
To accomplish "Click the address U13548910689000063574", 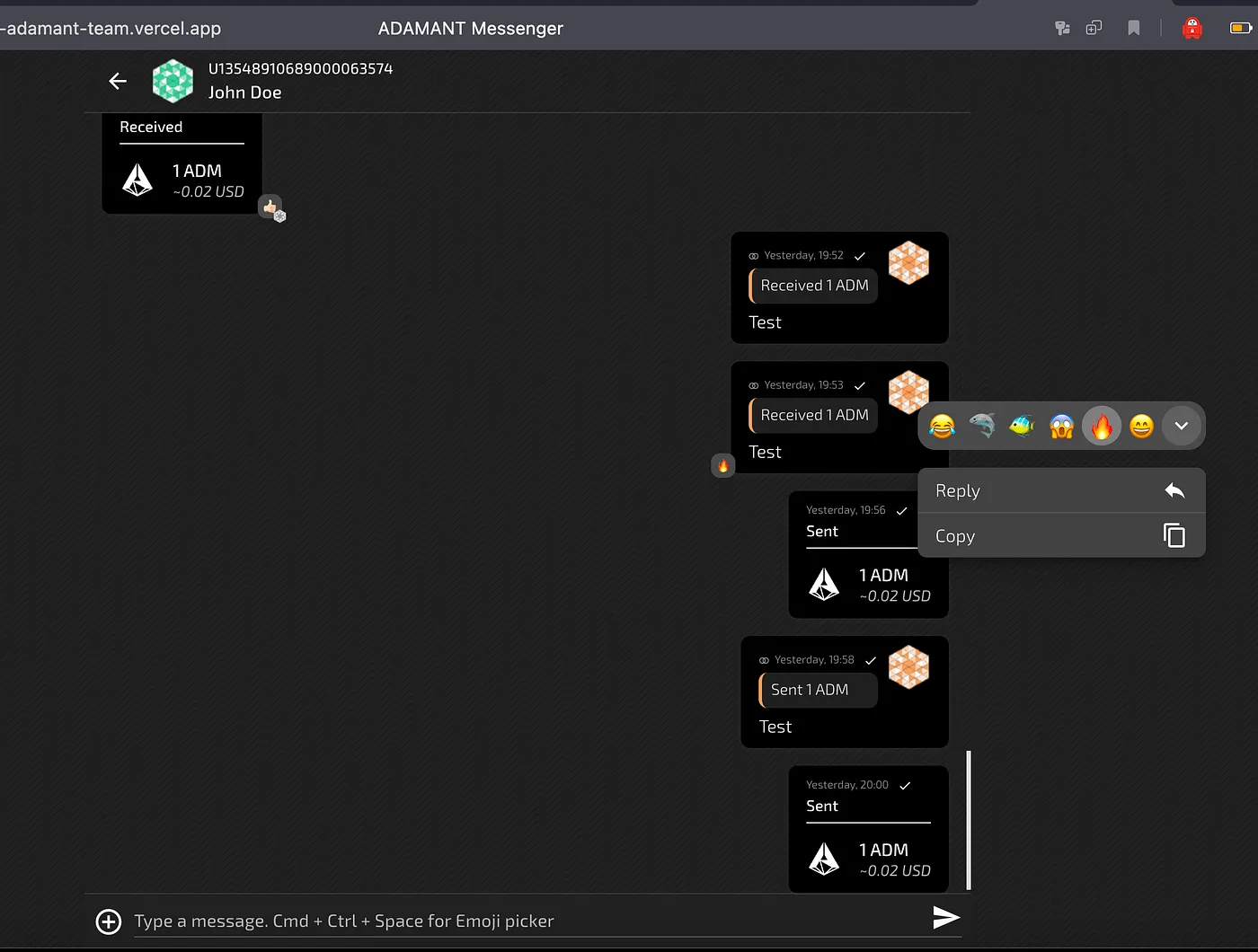I will [300, 69].
